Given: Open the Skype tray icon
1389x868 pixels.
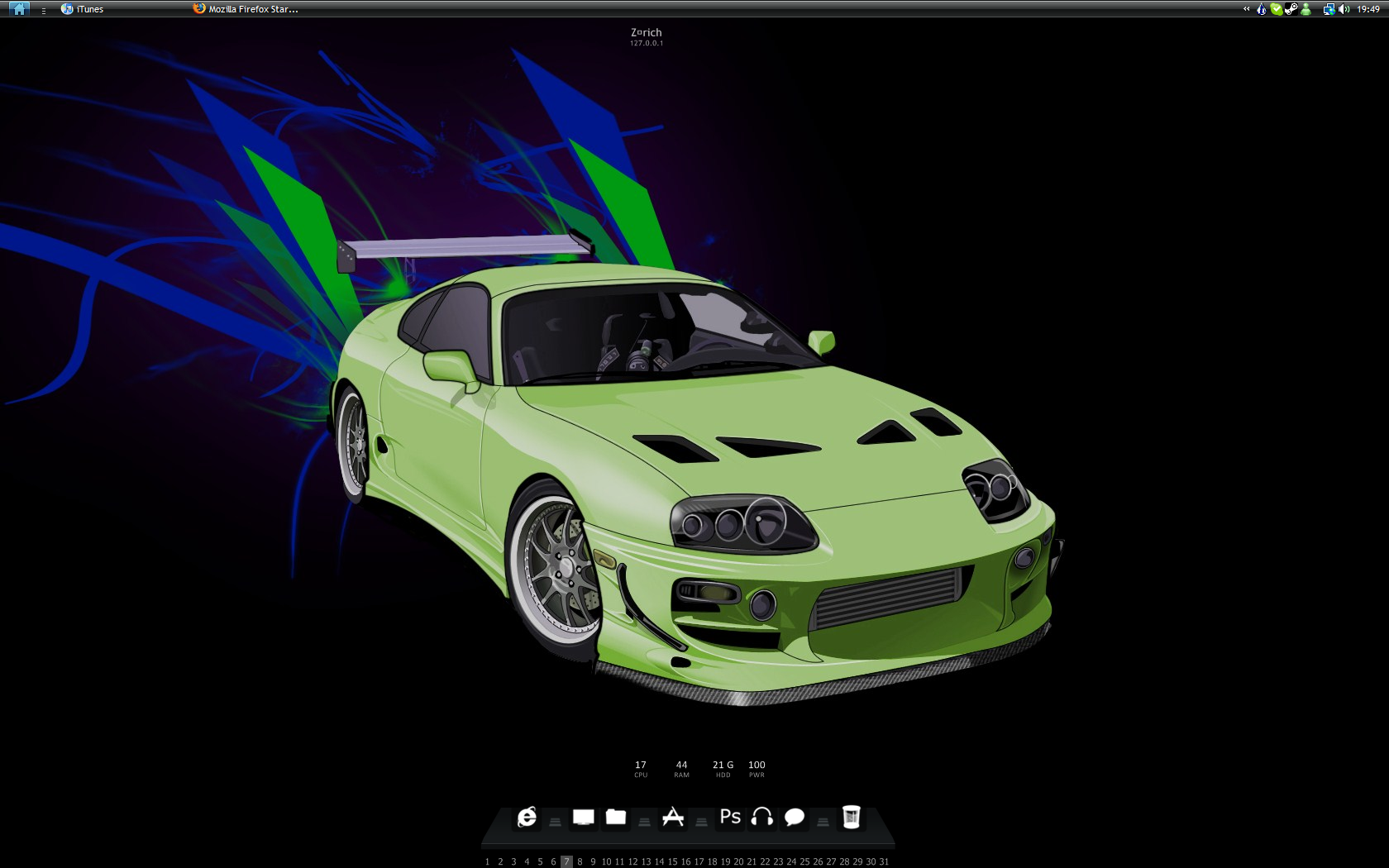Looking at the screenshot, I should click(1277, 9).
